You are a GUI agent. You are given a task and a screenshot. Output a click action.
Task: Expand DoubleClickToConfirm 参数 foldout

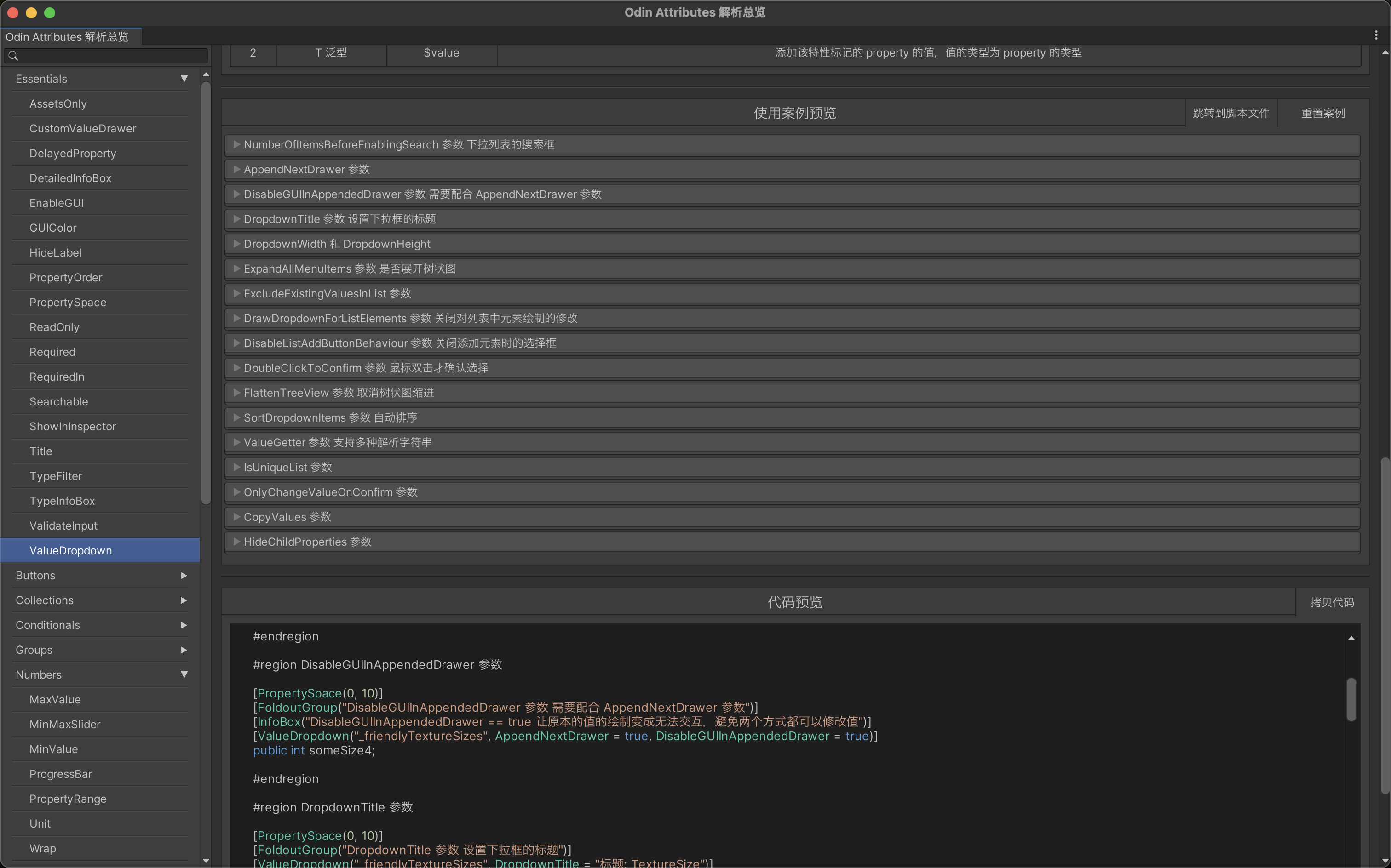click(x=792, y=368)
